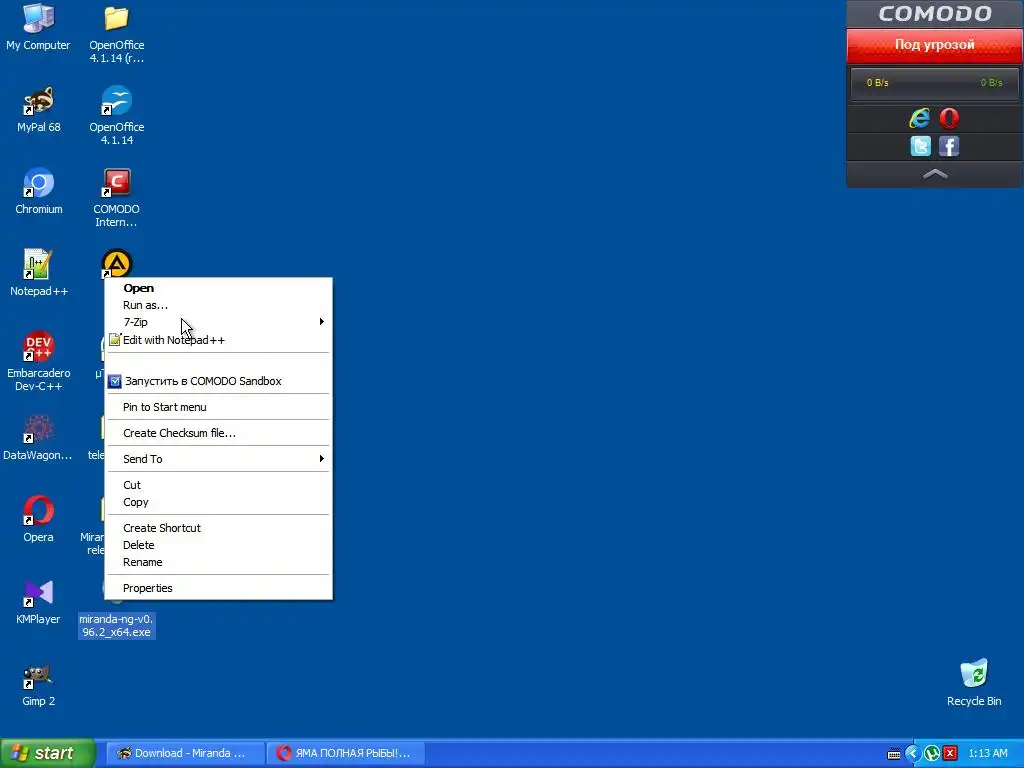Choose Create Shortcut in context menu
1024x768 pixels.
coord(219,528)
